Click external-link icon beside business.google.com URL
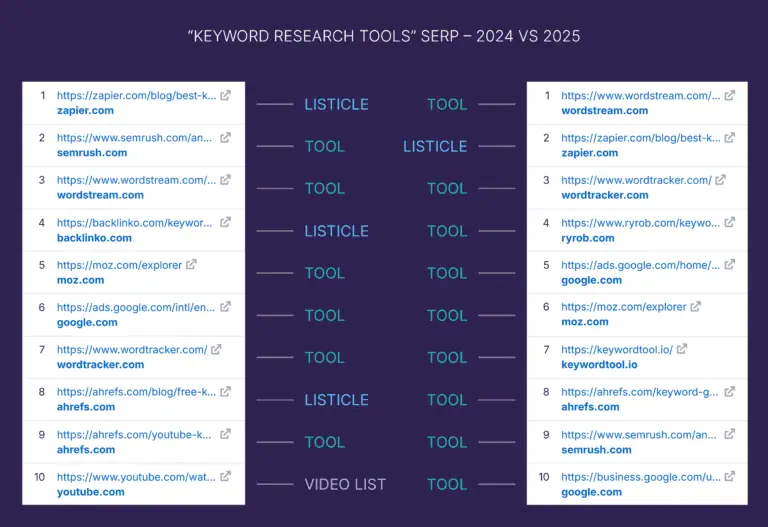The image size is (768, 527). [730, 476]
